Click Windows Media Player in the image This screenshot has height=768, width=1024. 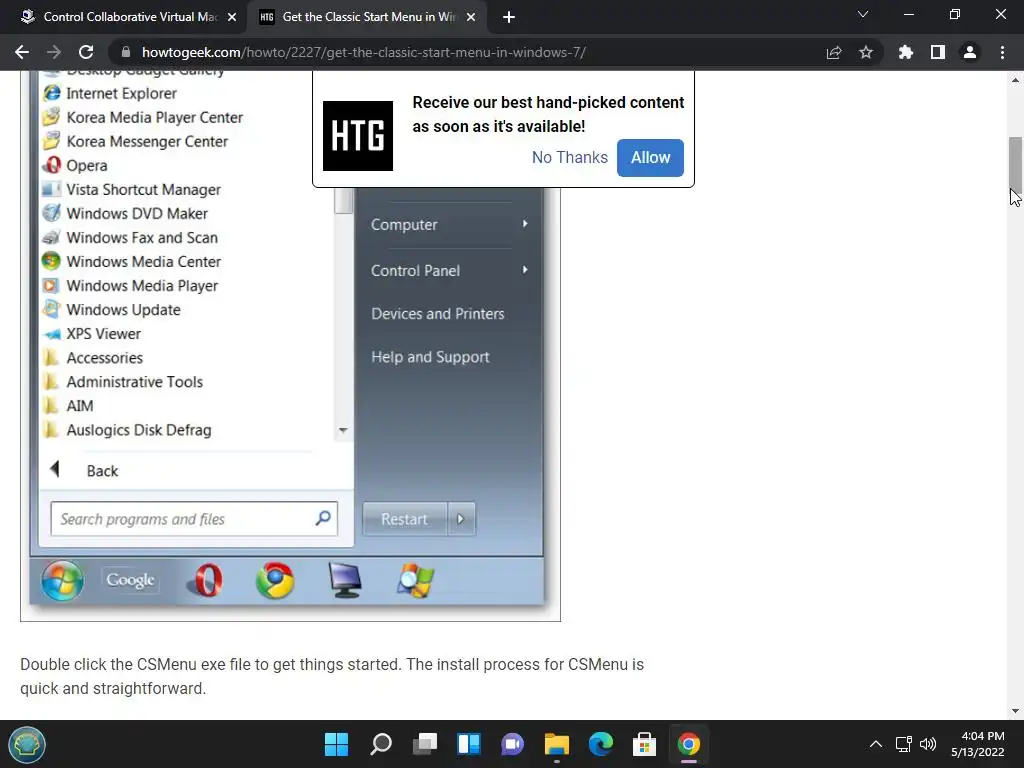click(130, 285)
